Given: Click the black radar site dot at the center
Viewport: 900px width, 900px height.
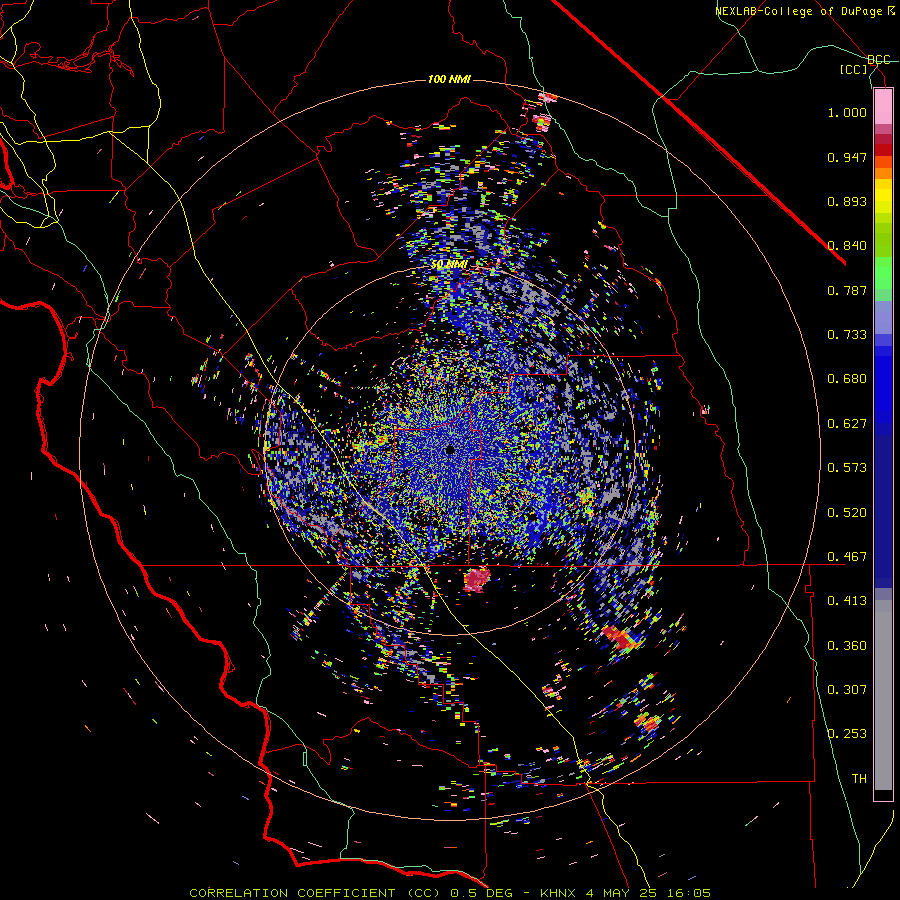Looking at the screenshot, I should [450, 450].
